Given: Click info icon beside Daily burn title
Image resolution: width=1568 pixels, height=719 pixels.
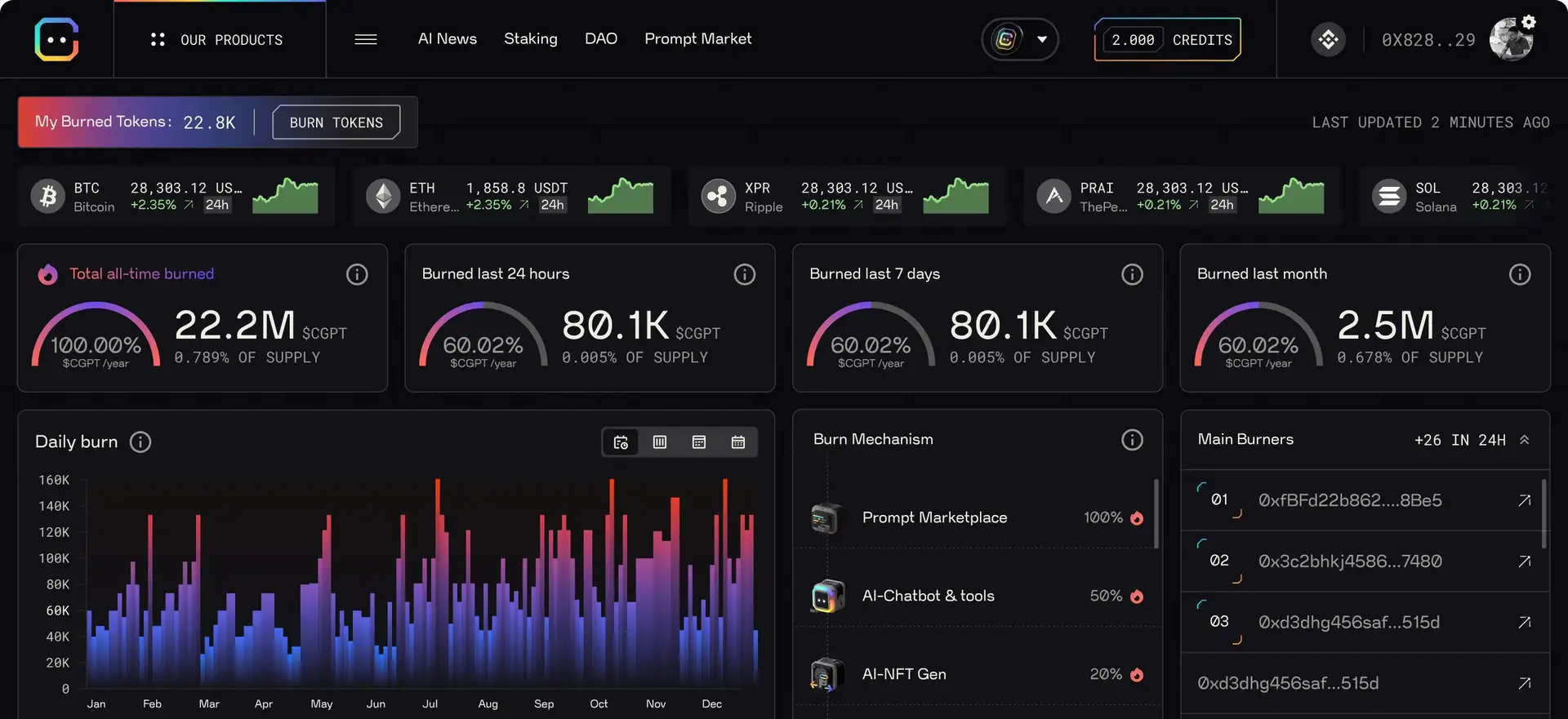Looking at the screenshot, I should pyautogui.click(x=140, y=442).
